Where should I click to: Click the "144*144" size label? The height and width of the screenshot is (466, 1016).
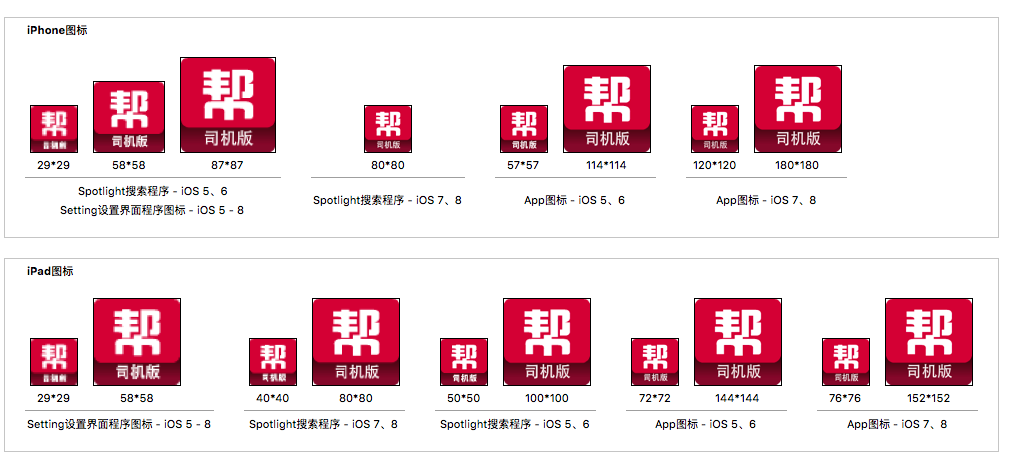737,398
